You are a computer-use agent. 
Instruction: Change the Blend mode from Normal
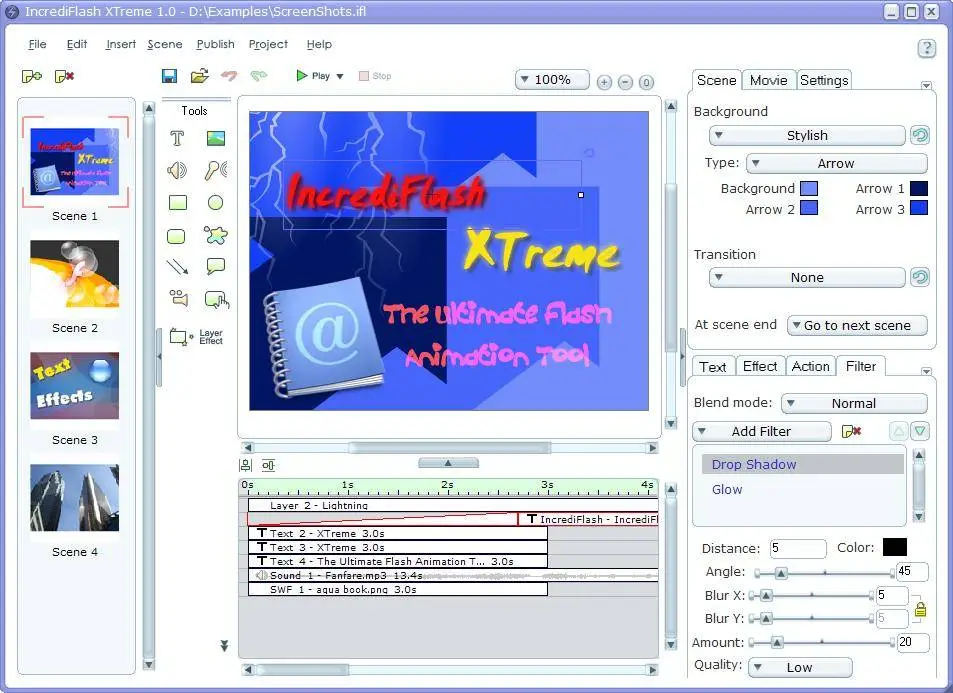click(854, 403)
